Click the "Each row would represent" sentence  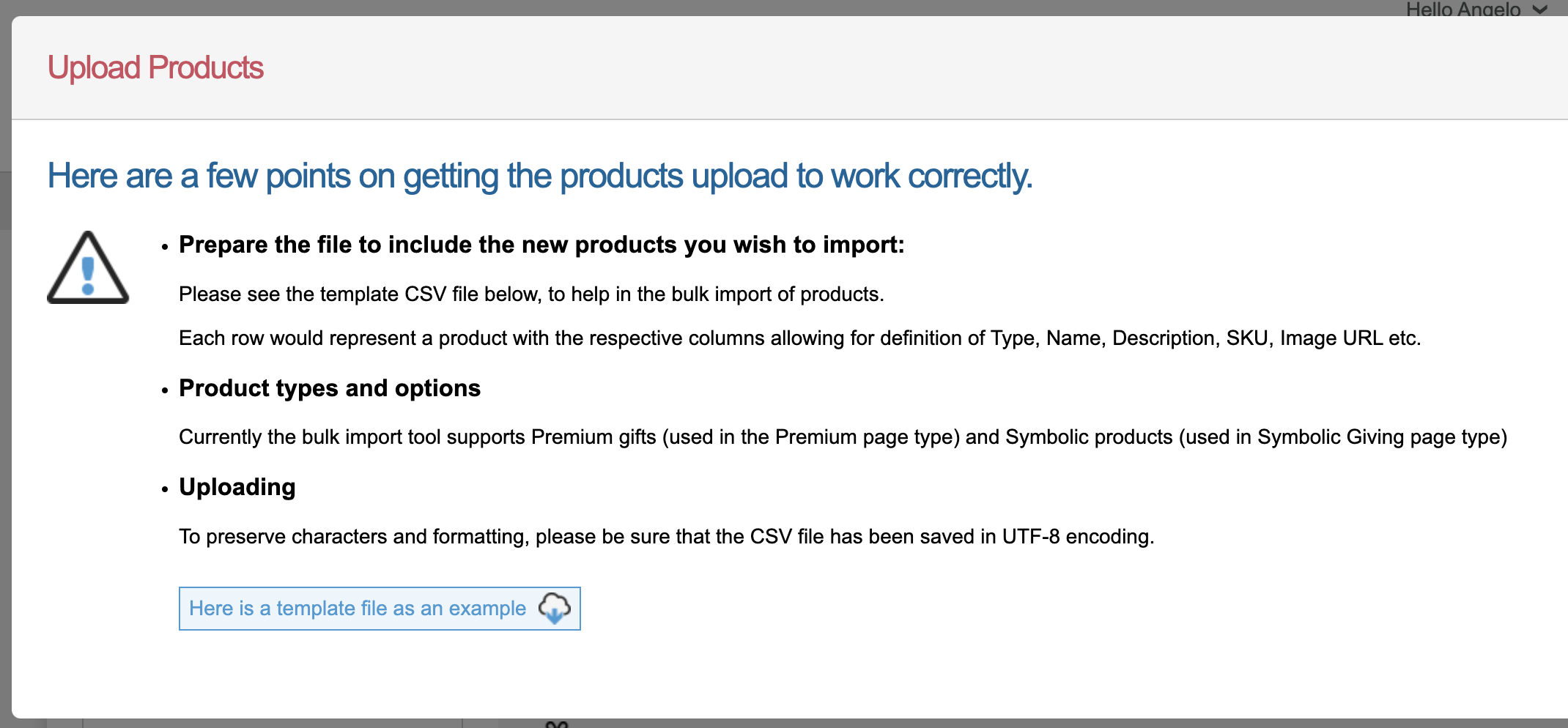coord(799,338)
